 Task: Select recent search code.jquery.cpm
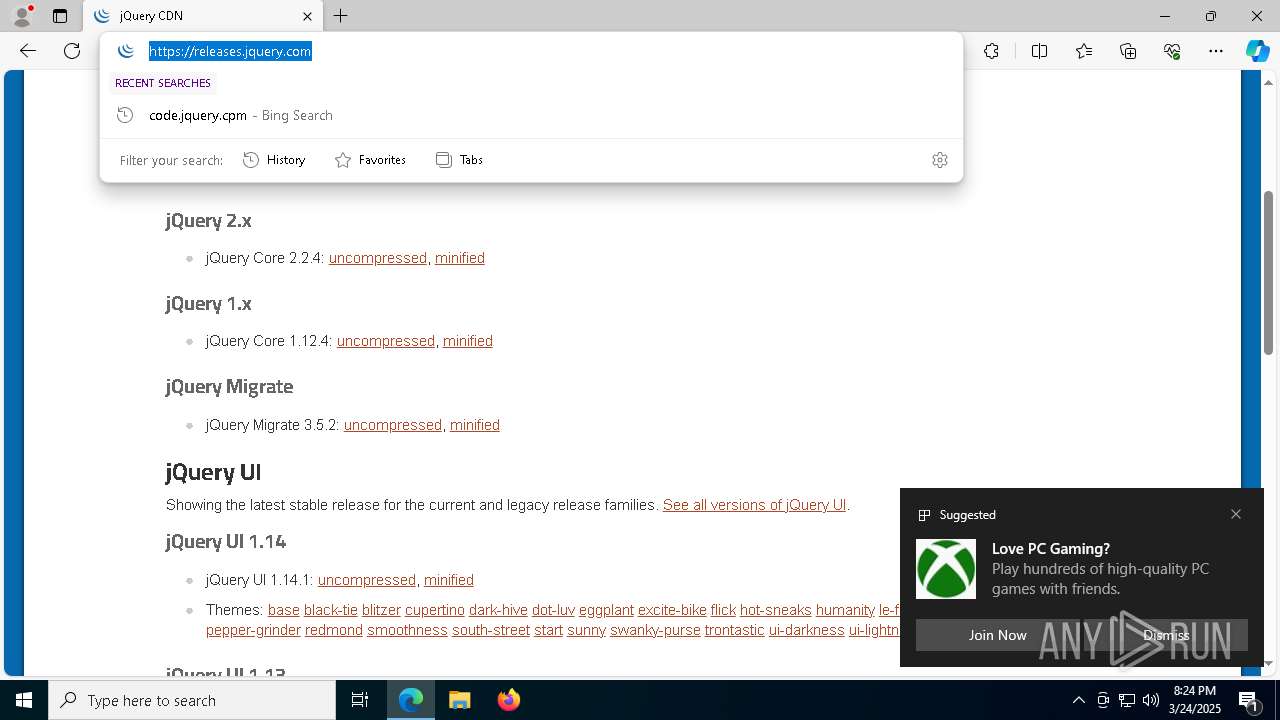pos(531,115)
